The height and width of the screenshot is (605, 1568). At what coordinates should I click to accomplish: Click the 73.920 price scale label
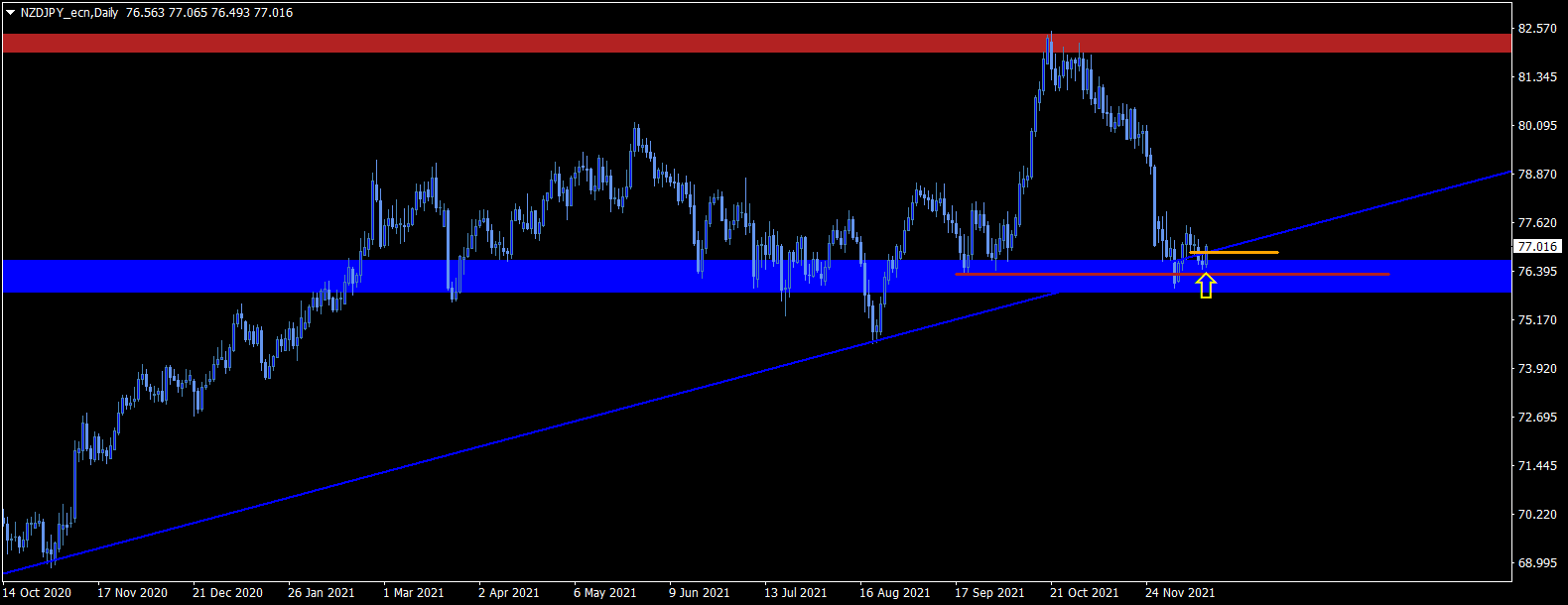[1537, 369]
